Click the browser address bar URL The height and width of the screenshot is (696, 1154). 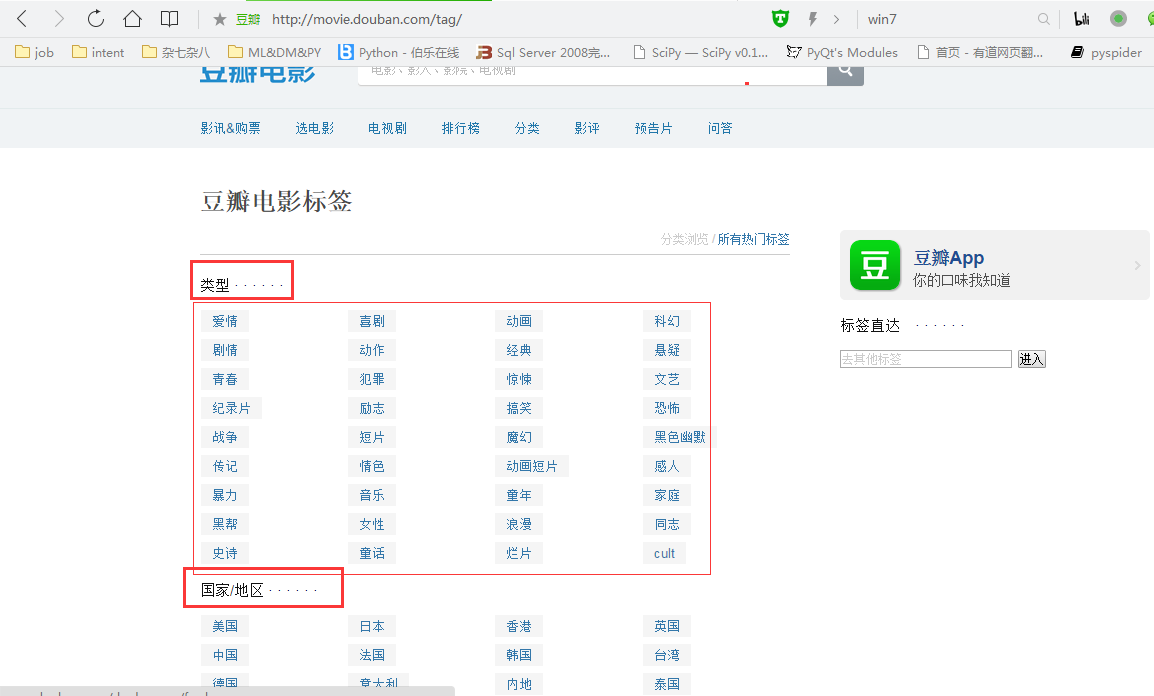[367, 19]
